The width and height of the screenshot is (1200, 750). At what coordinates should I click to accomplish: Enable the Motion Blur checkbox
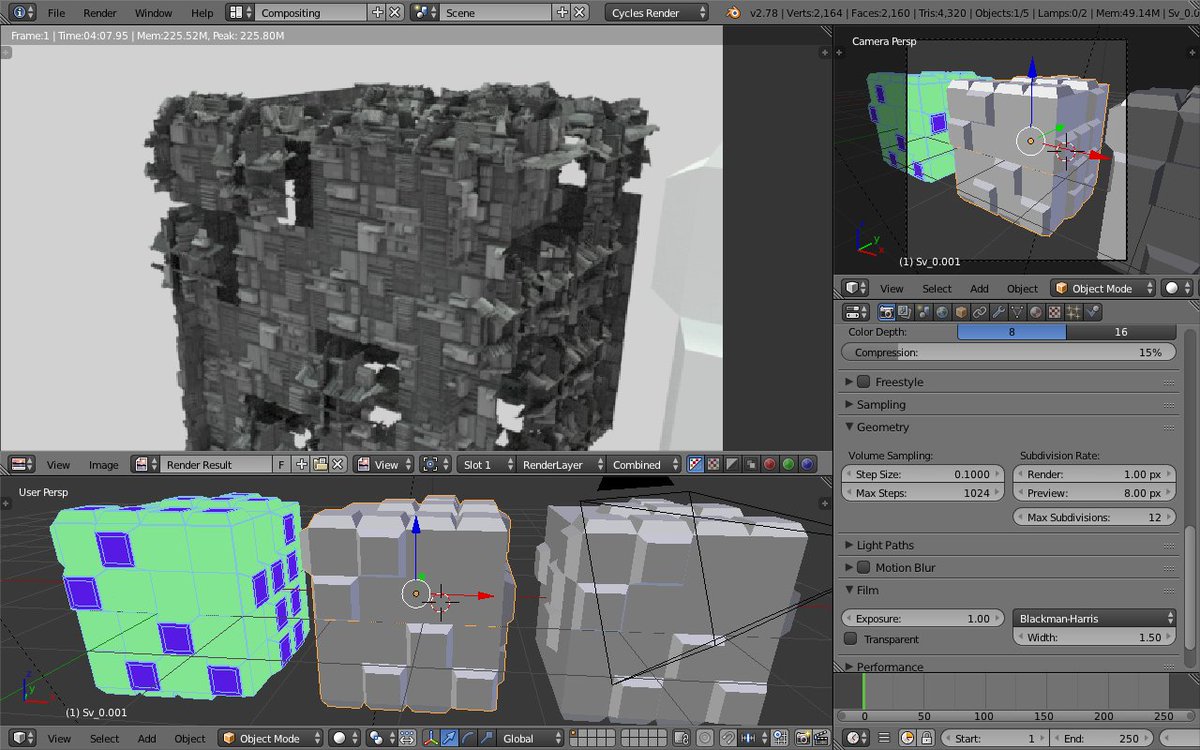[x=861, y=567]
